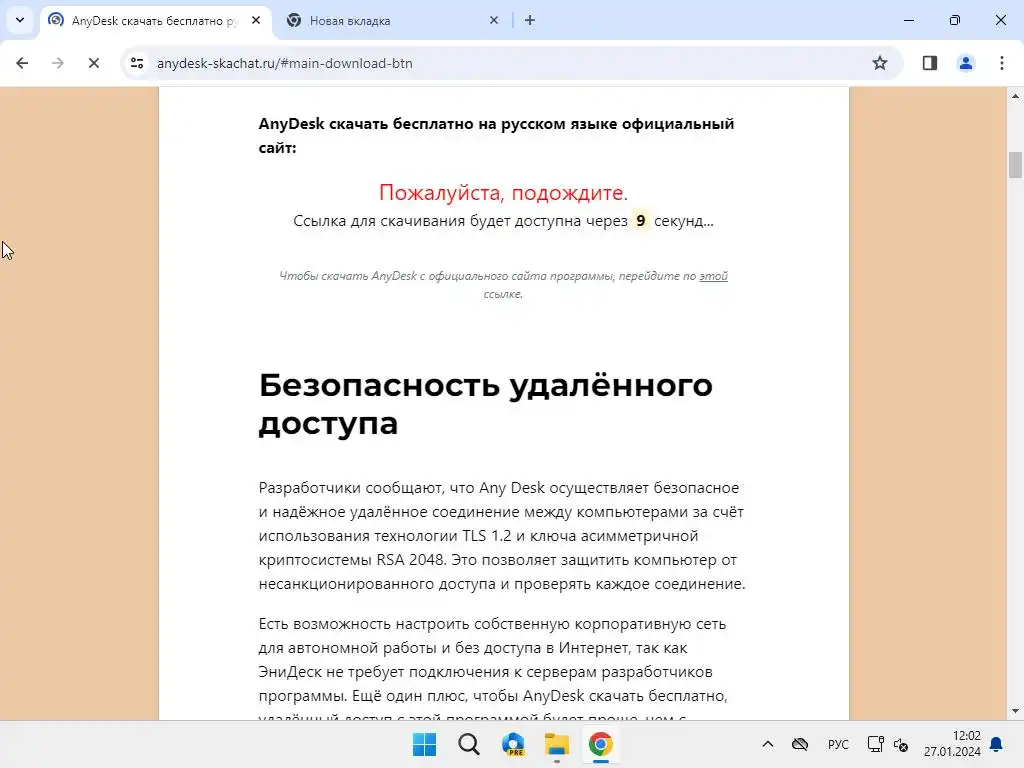This screenshot has height=768, width=1024.
Task: Click the Chrome icon in taskbar
Action: [x=601, y=744]
